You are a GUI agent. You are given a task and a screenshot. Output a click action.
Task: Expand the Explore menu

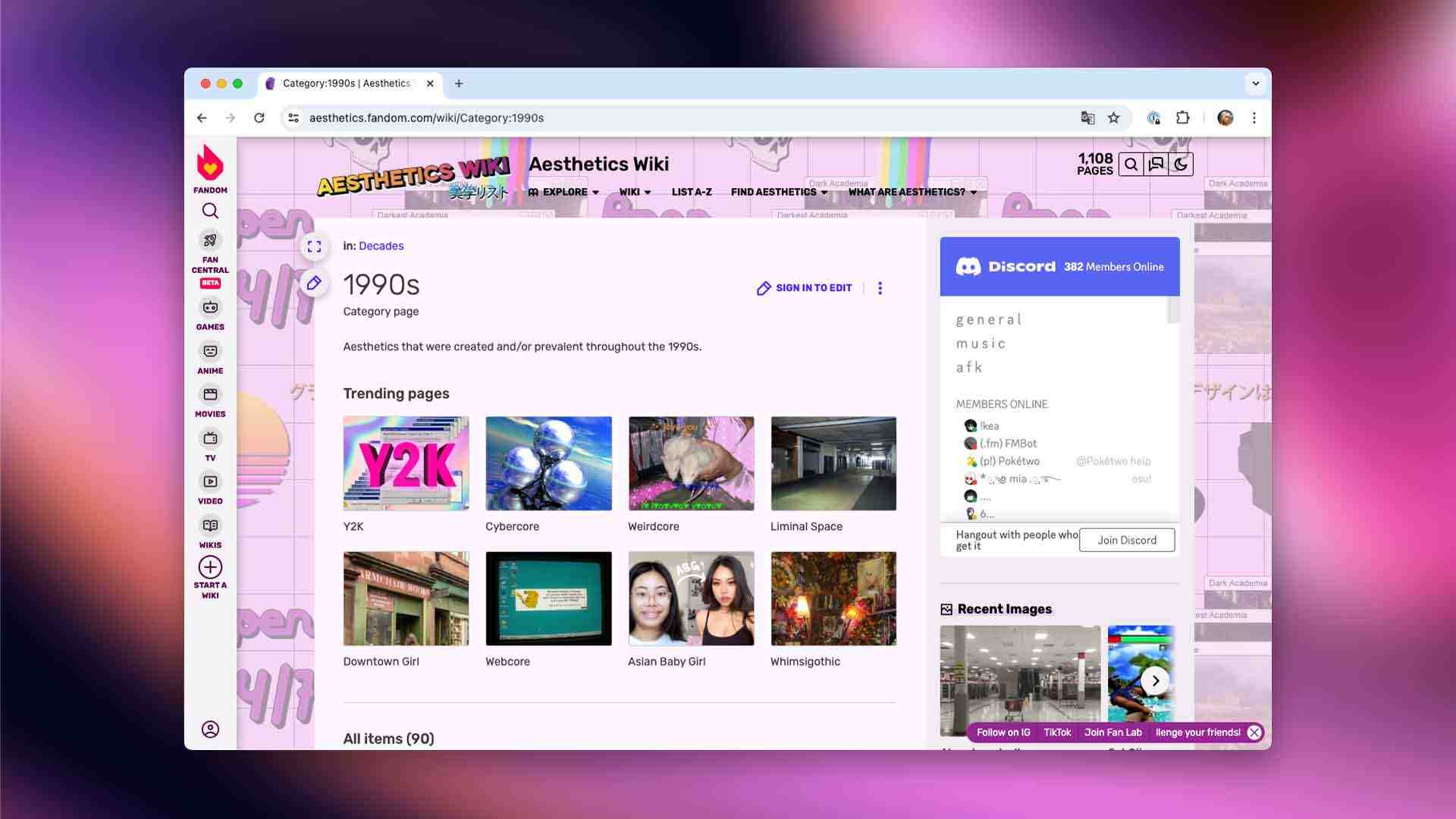563,192
